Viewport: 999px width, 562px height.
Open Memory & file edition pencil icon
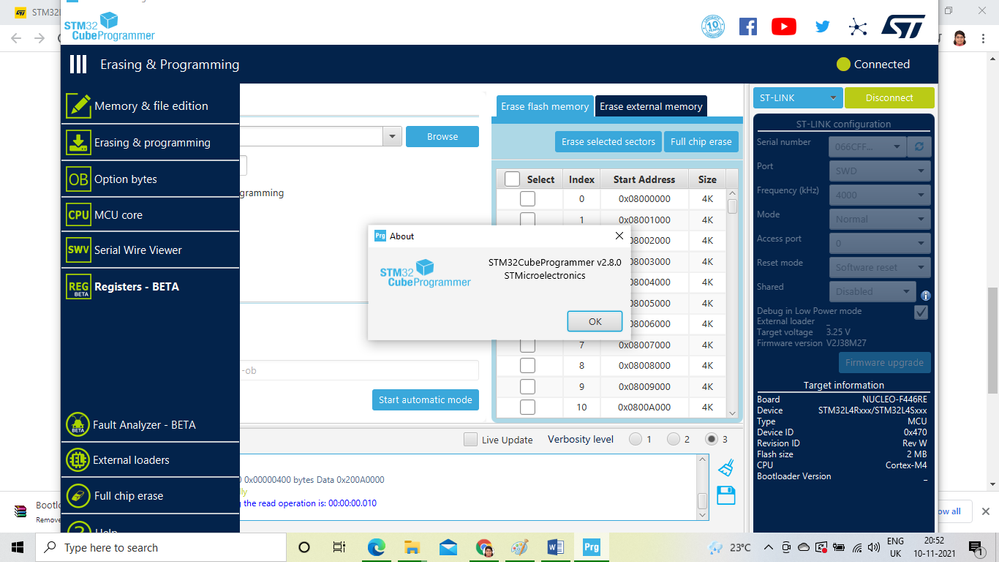78,106
